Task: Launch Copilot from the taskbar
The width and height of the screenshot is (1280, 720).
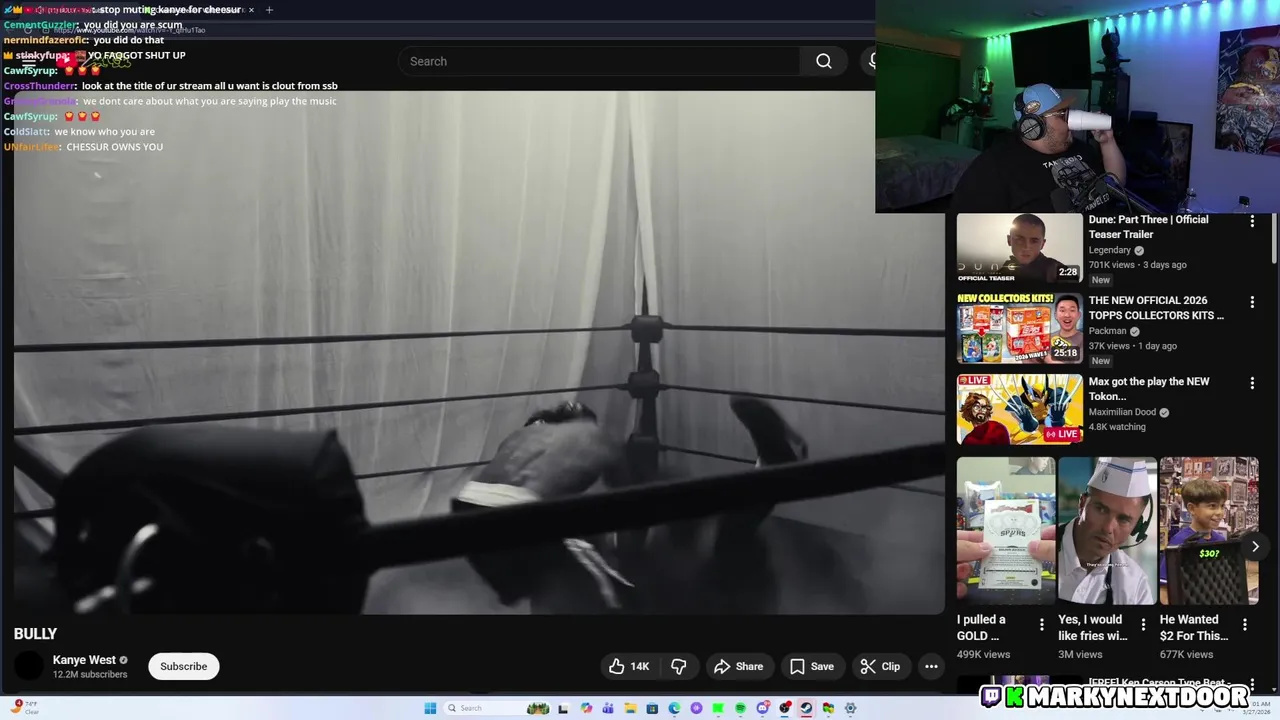Action: point(586,708)
